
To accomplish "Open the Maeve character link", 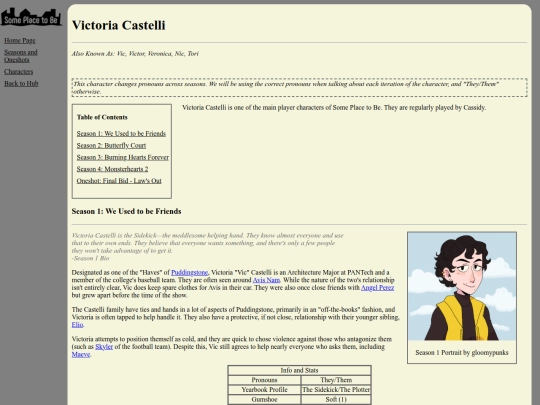I will pyautogui.click(x=81, y=354).
